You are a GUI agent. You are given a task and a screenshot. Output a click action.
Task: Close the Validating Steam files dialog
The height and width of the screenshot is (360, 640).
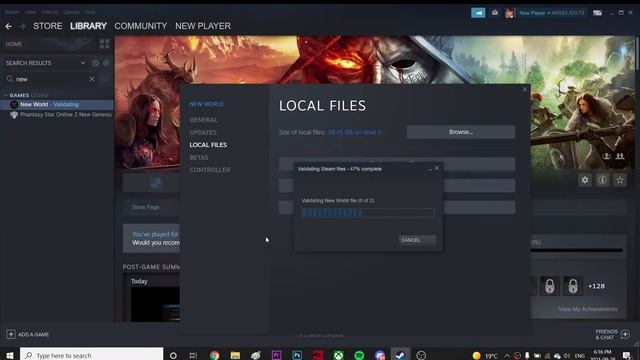437,168
